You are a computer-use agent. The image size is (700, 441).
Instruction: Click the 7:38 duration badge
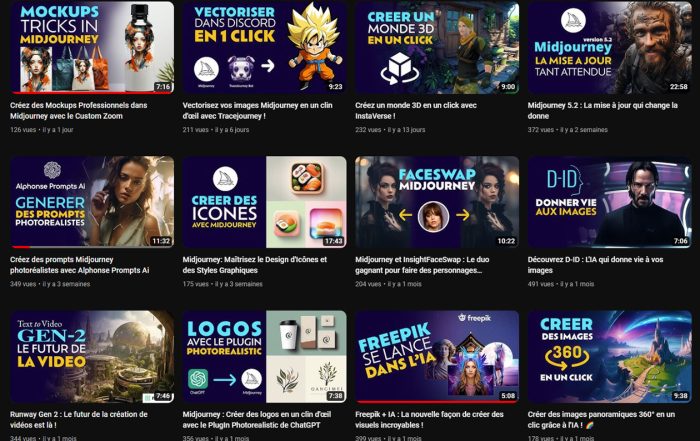[335, 396]
